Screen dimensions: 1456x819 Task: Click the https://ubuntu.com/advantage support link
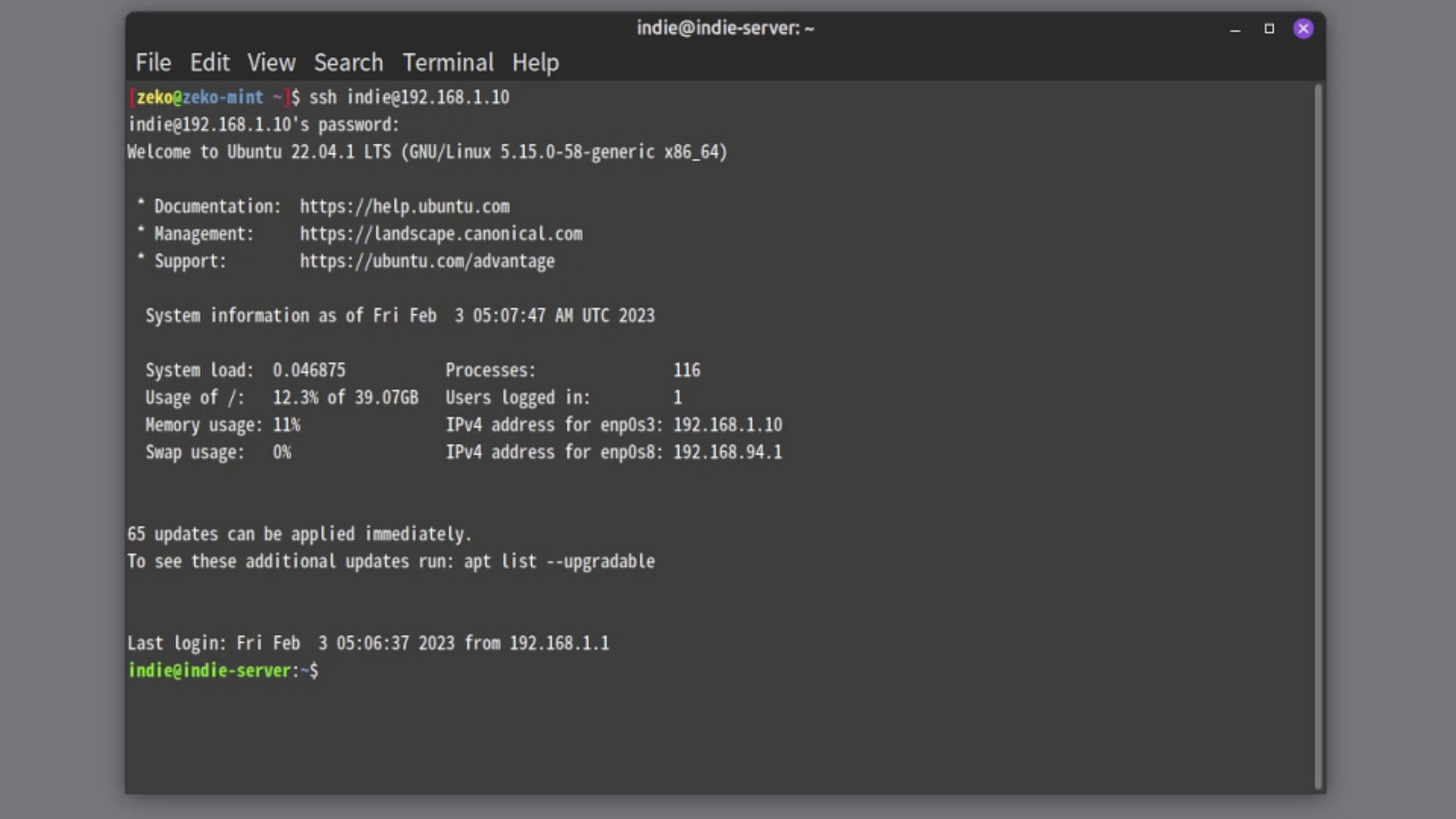tap(427, 260)
